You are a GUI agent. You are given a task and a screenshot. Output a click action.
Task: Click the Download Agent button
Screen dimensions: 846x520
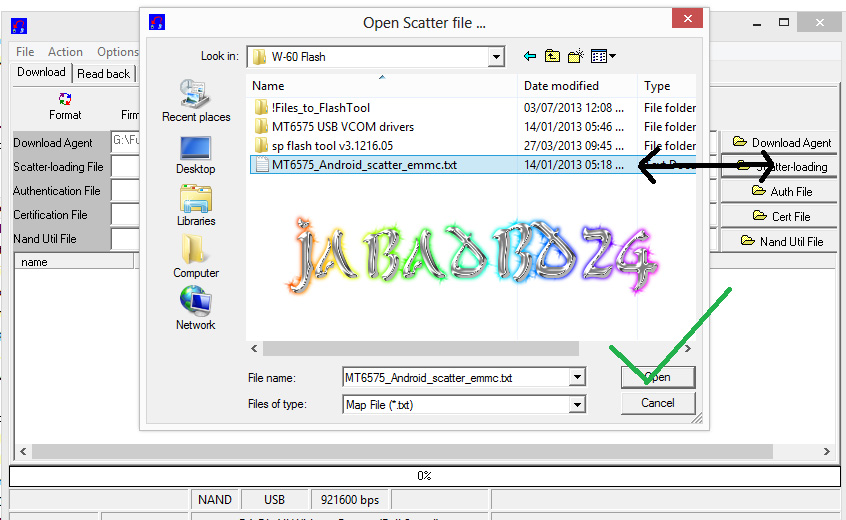(x=780, y=142)
